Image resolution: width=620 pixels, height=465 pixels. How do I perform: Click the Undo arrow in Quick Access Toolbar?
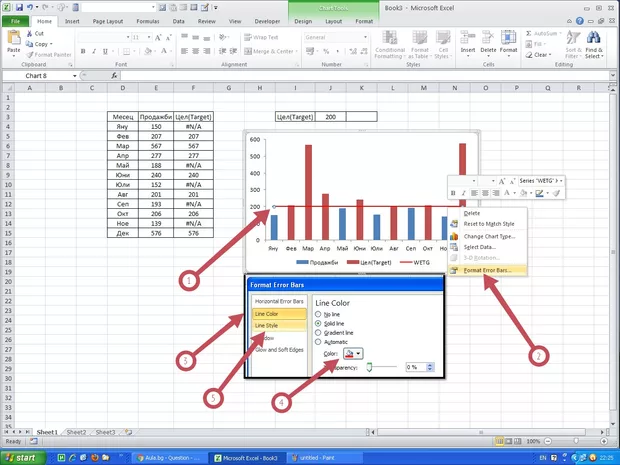[x=30, y=7]
